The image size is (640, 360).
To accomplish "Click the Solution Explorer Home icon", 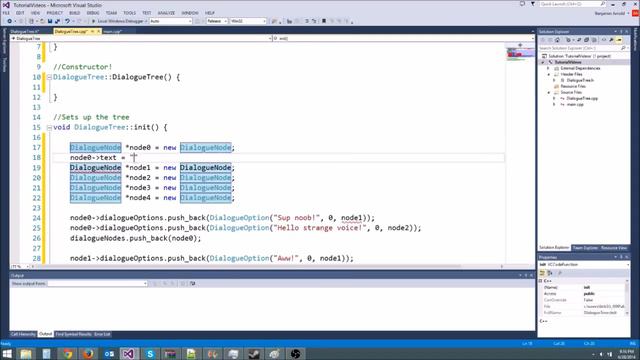I will click(557, 40).
